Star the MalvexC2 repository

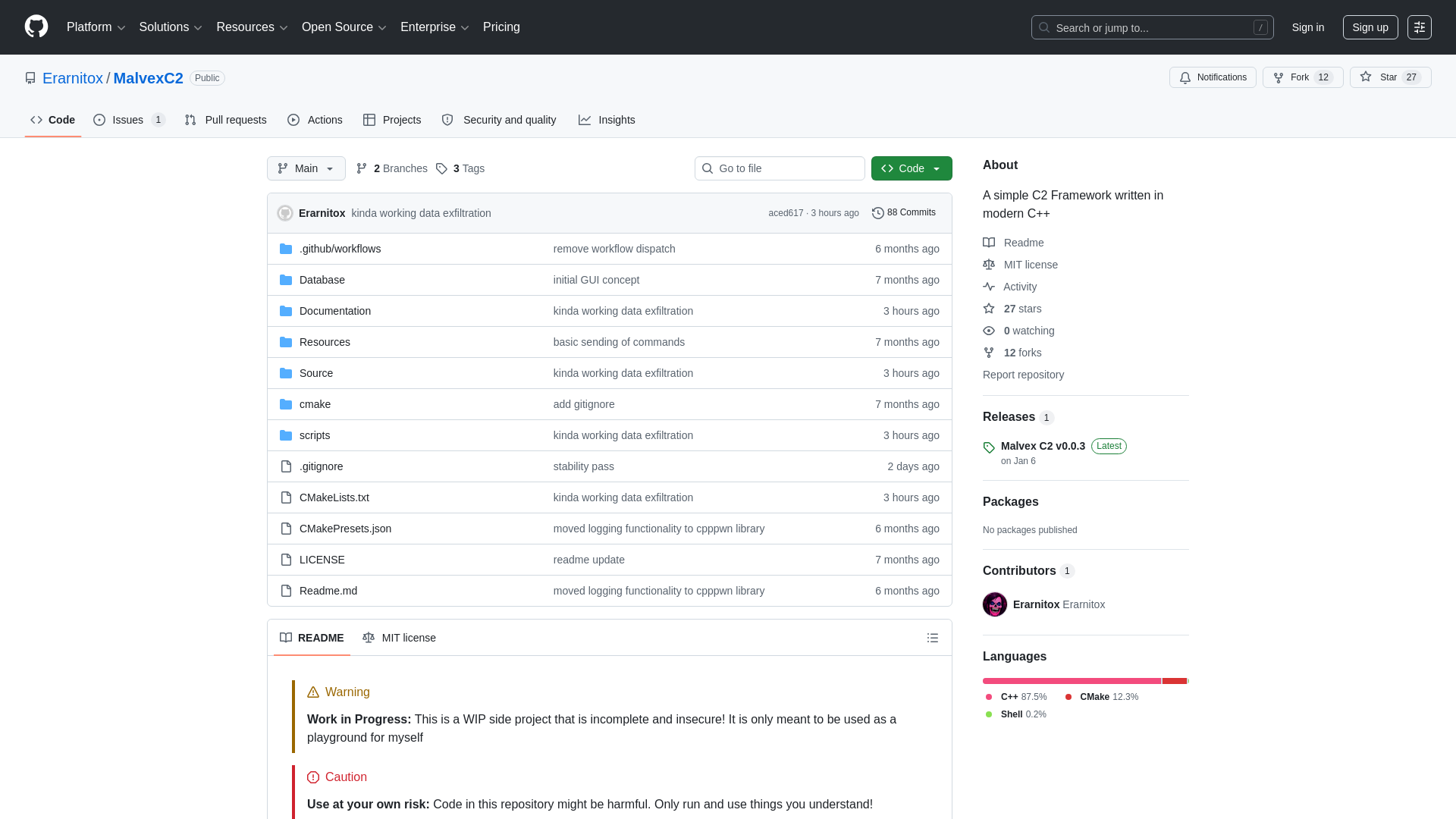click(1390, 77)
